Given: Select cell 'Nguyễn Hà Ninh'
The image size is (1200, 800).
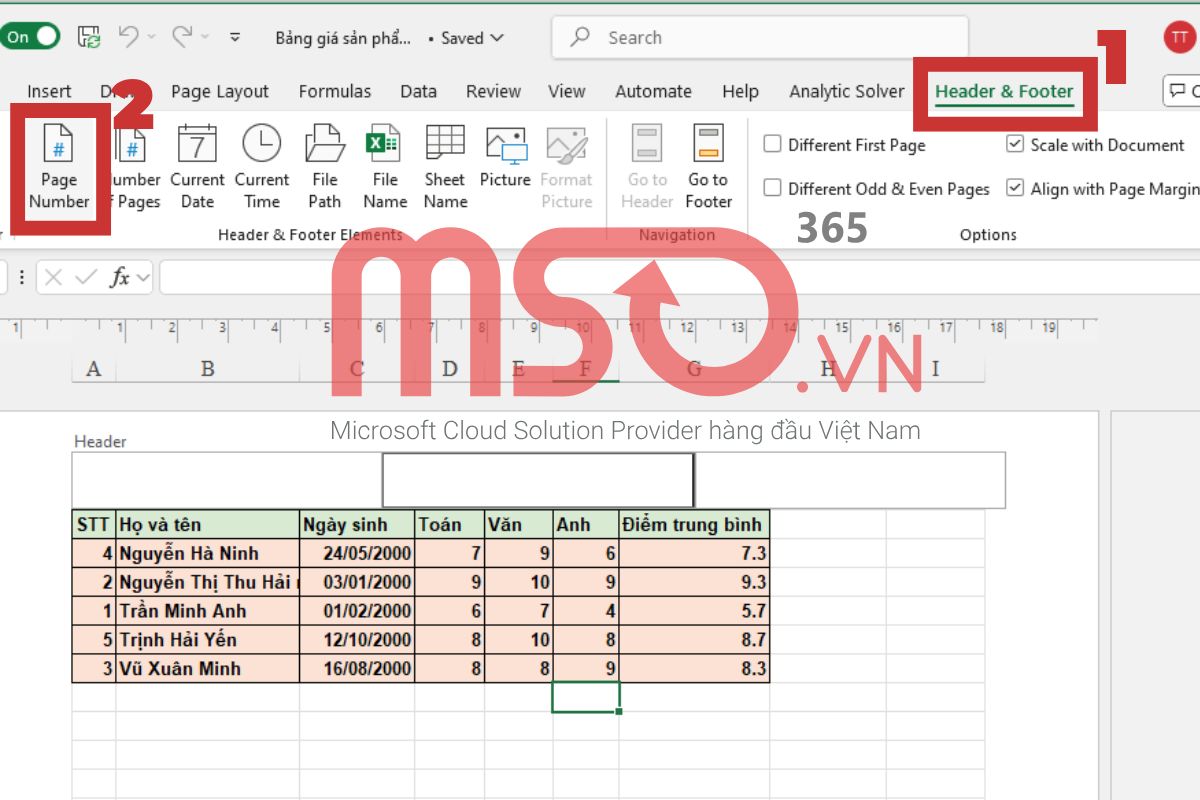Looking at the screenshot, I should click(208, 553).
